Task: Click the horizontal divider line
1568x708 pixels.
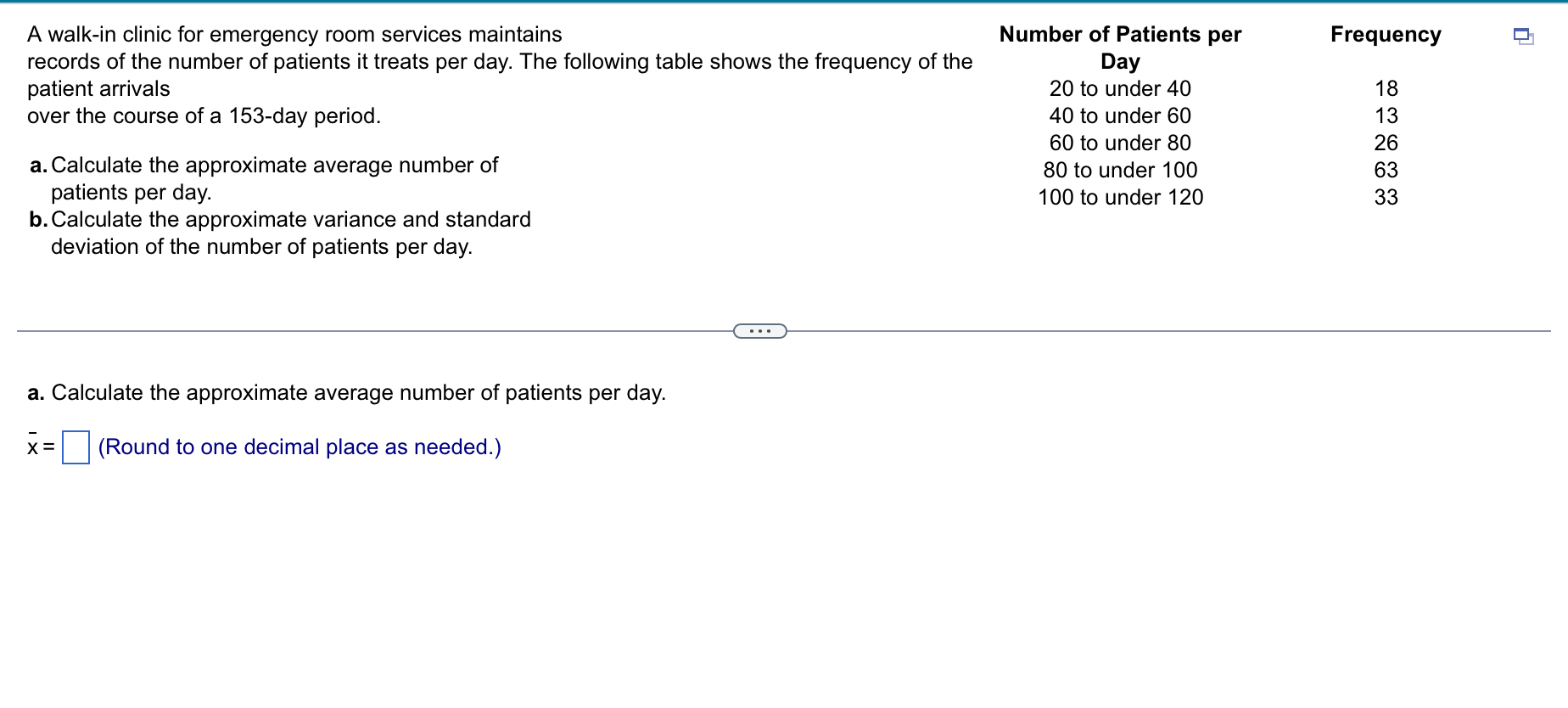Action: (339, 330)
